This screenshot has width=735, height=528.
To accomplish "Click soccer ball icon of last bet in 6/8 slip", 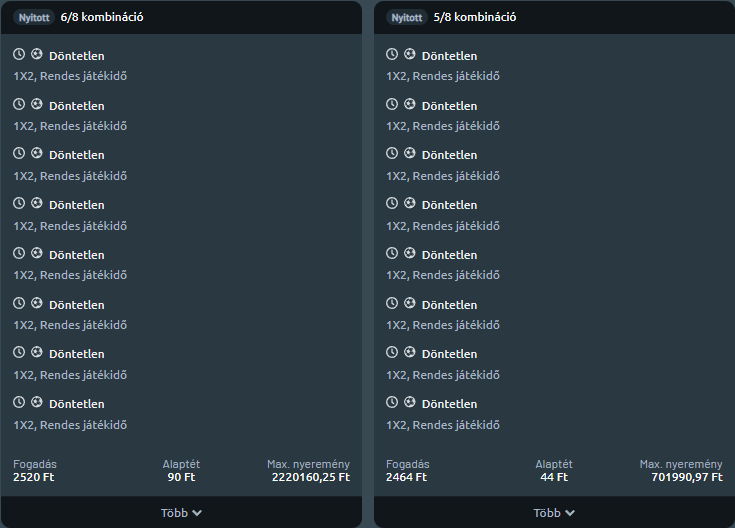I will [x=37, y=402].
